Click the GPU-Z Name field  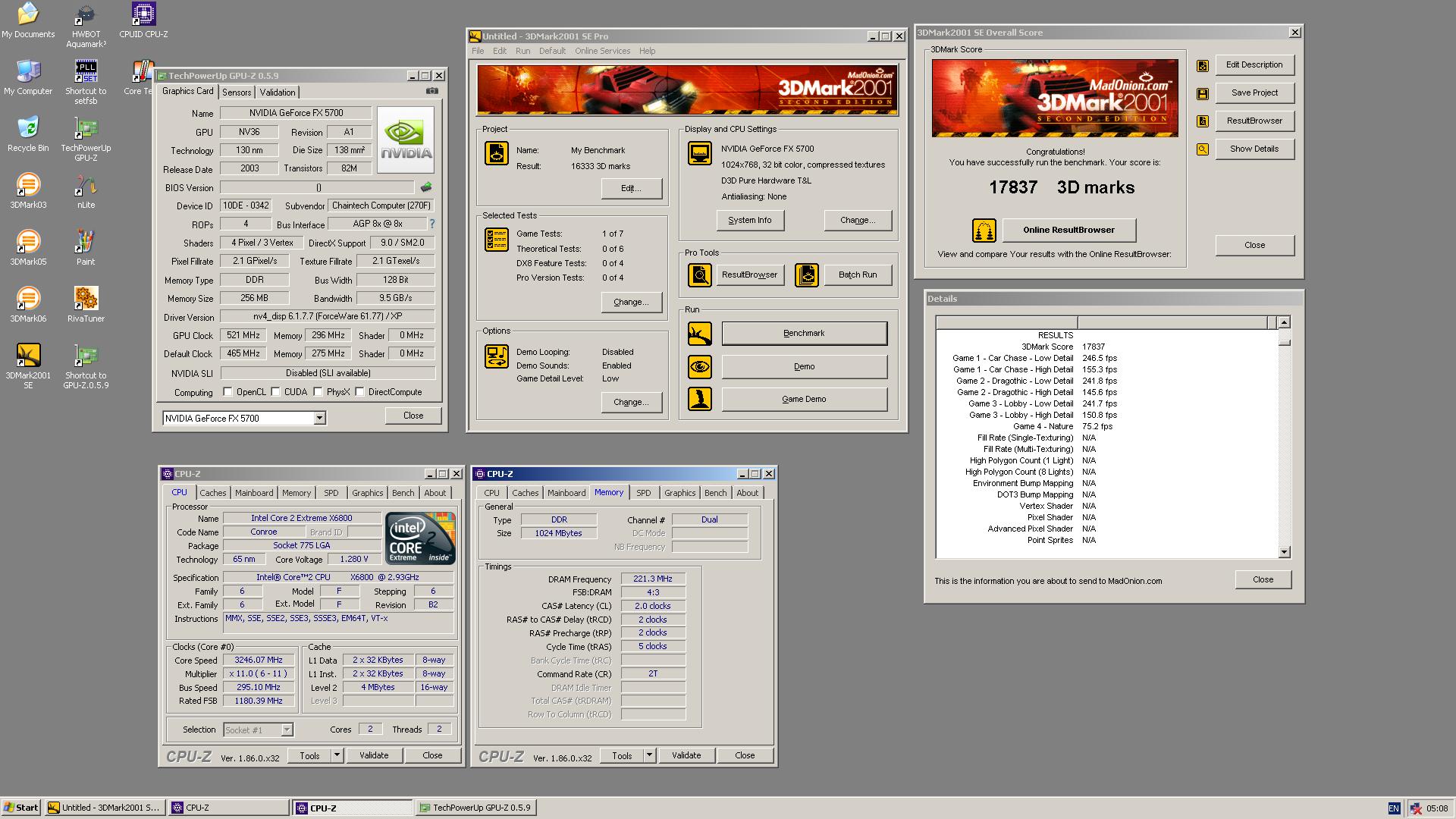(x=296, y=113)
